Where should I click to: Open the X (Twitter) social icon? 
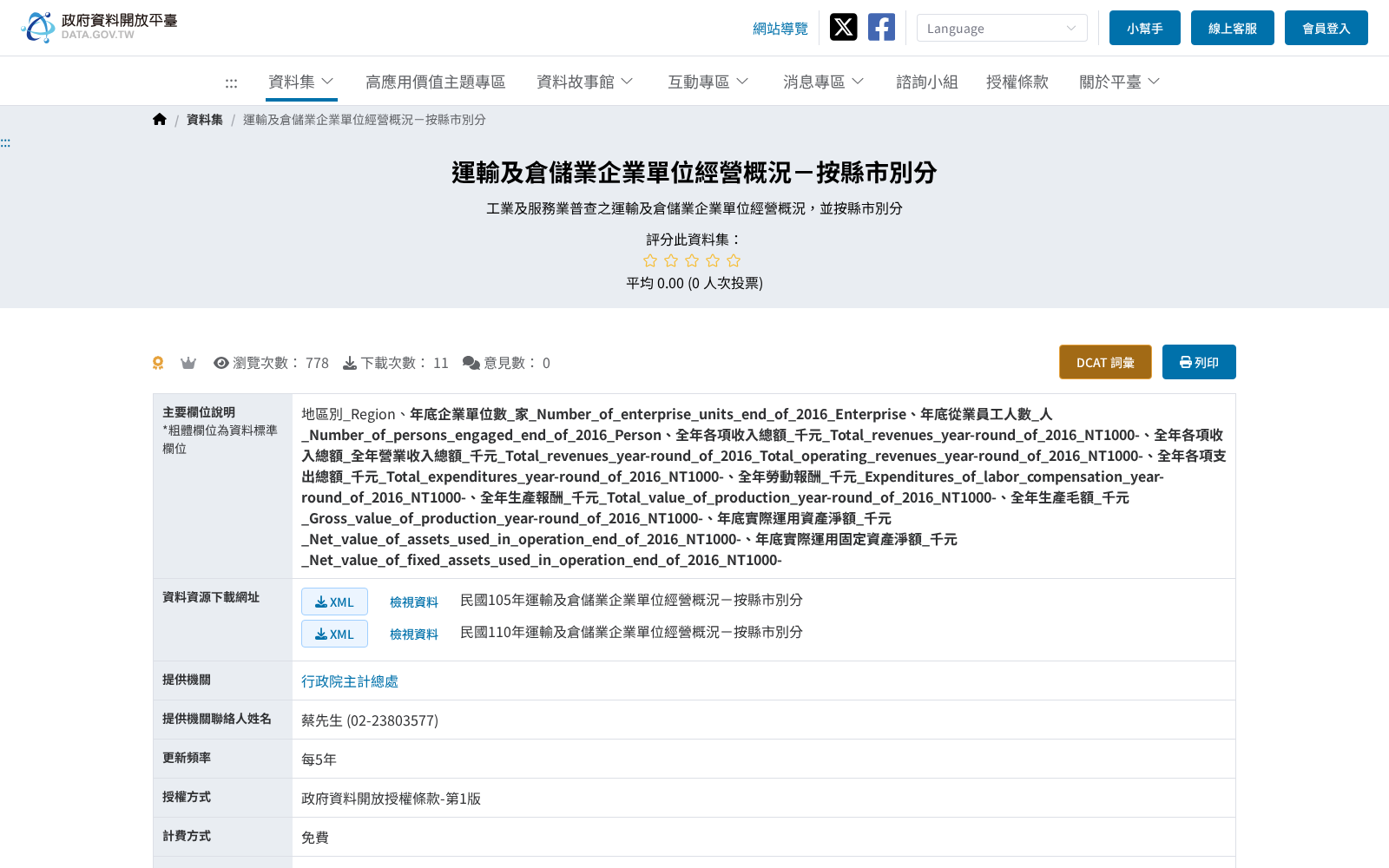point(843,27)
